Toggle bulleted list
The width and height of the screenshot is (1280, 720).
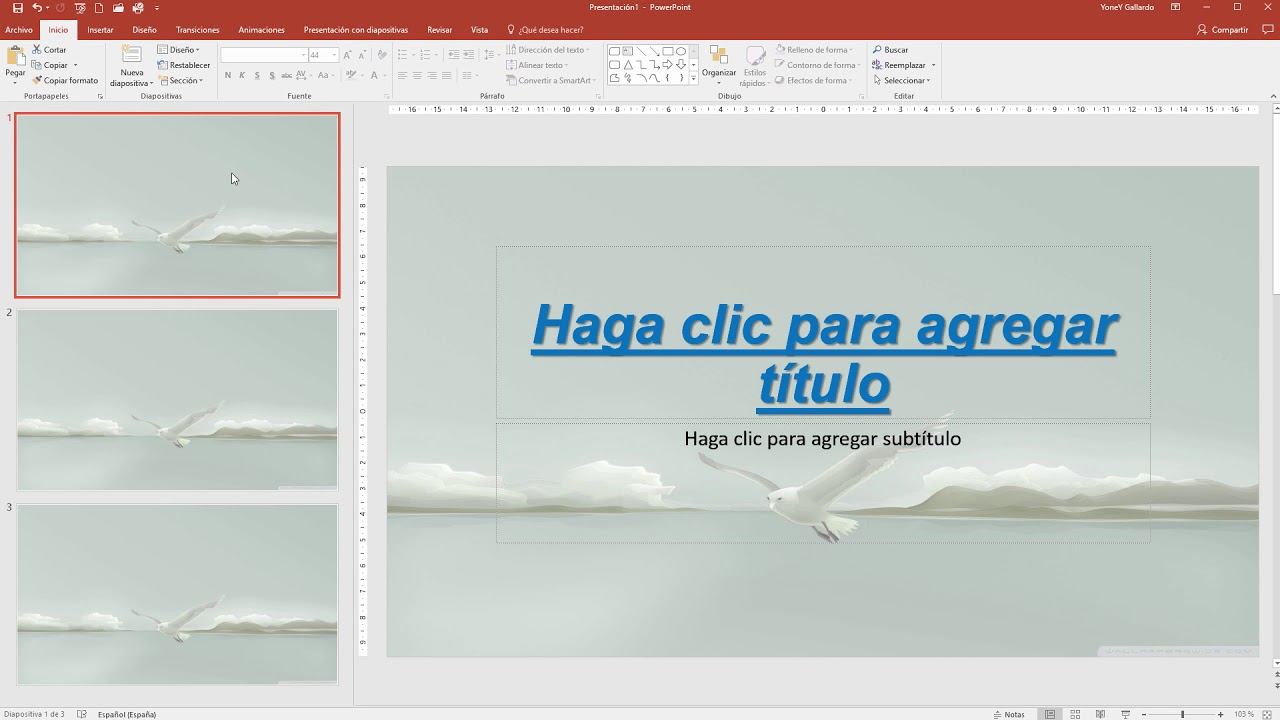tap(402, 55)
